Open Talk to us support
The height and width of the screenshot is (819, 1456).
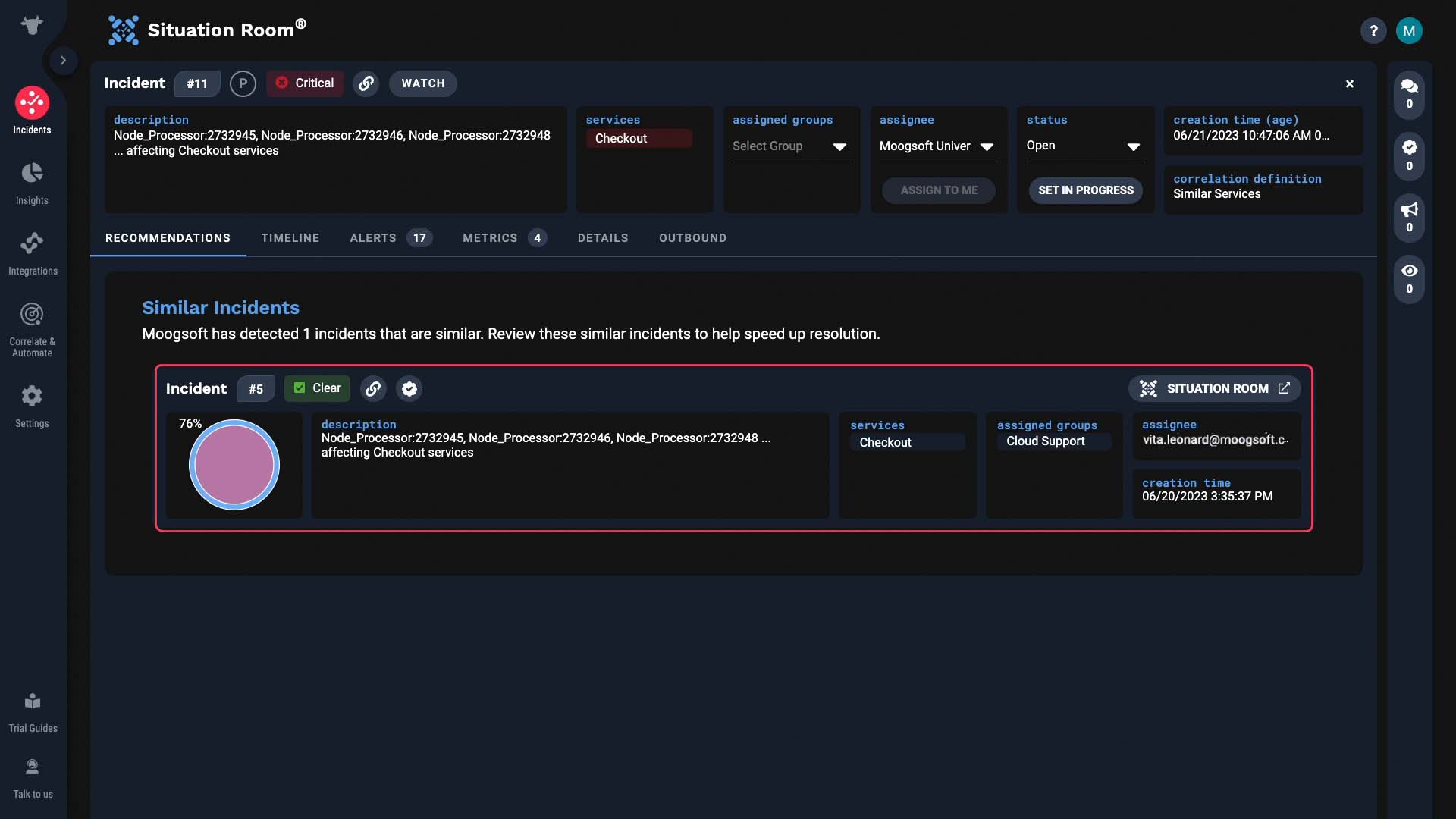point(33,779)
